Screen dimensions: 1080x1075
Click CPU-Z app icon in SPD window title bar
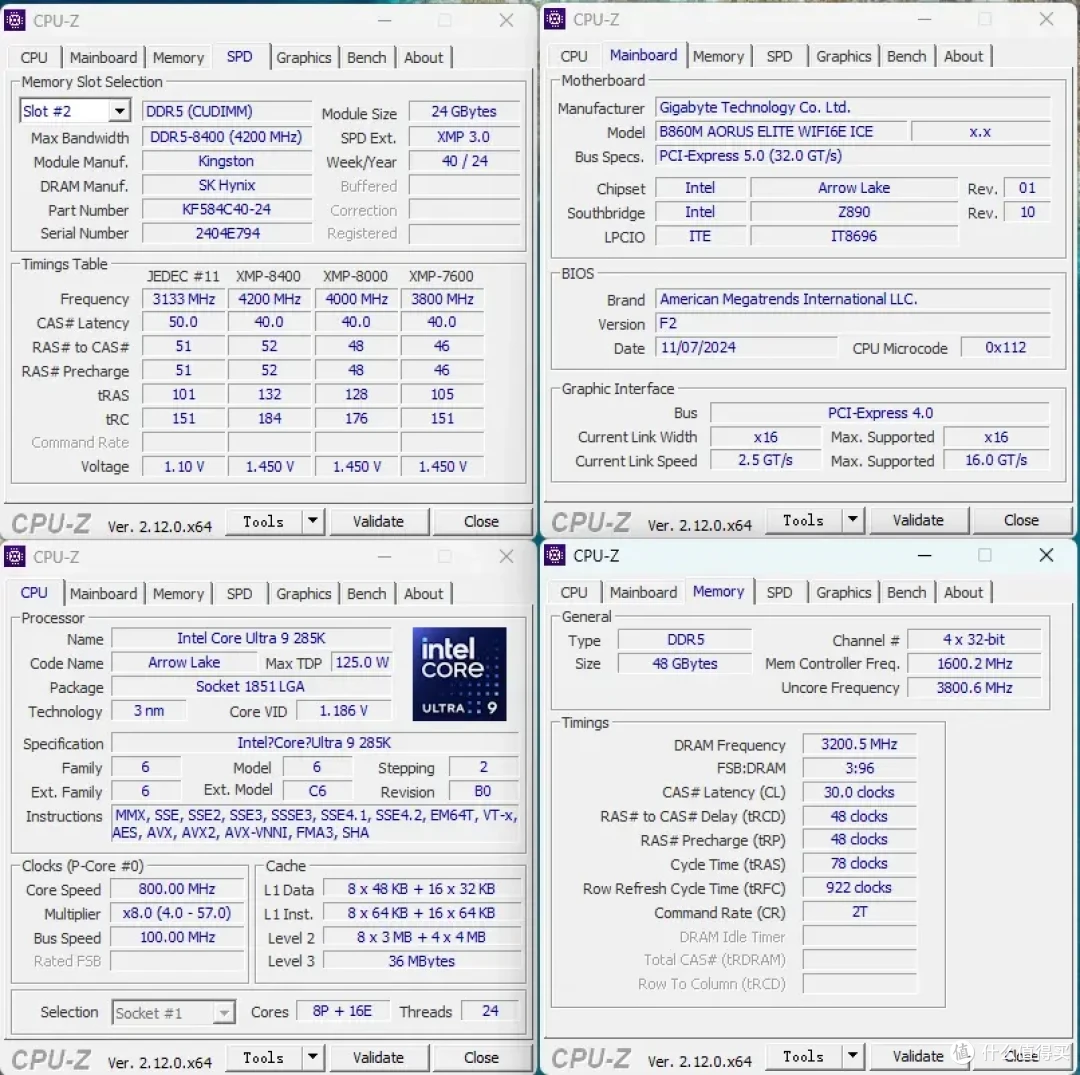point(14,20)
